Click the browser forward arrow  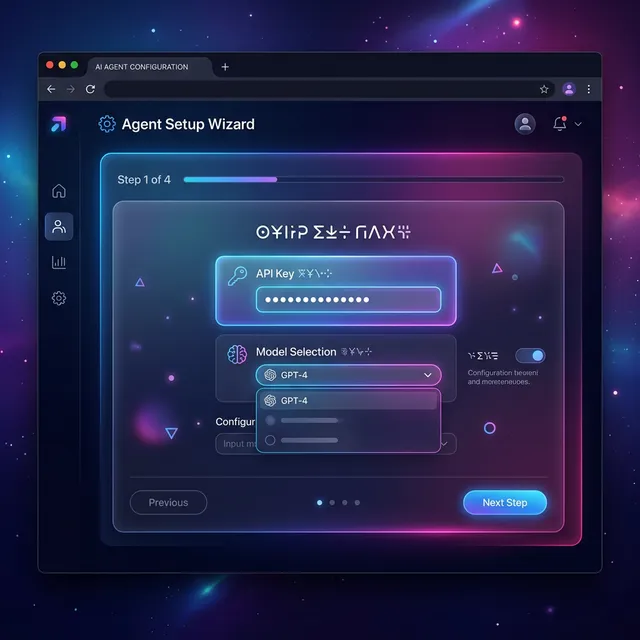point(71,89)
